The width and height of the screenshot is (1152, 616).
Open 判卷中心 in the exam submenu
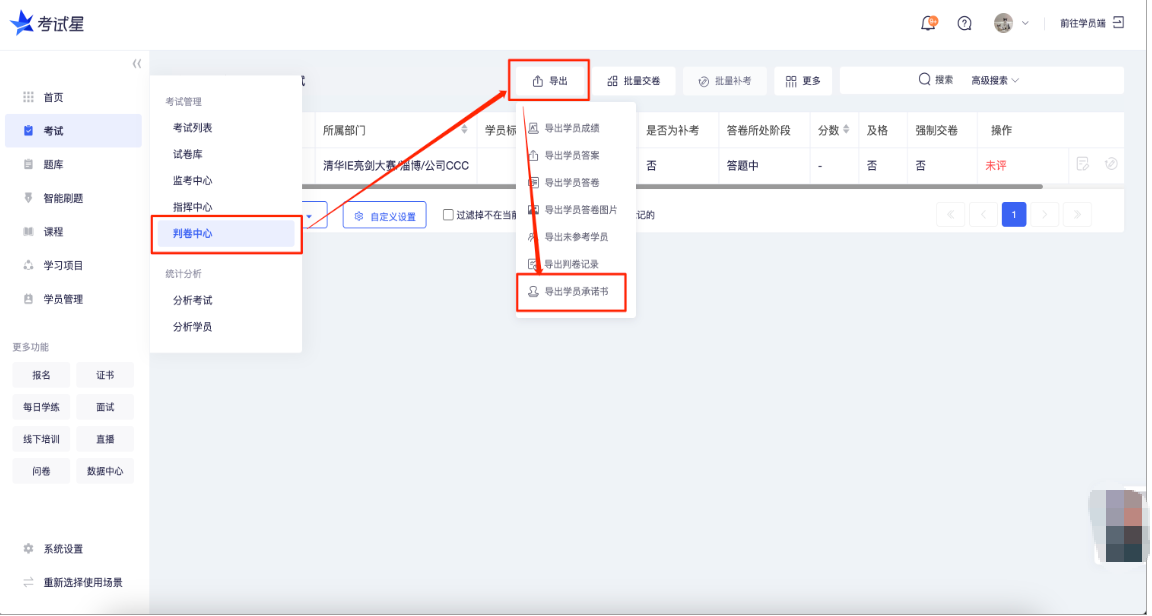(193, 233)
